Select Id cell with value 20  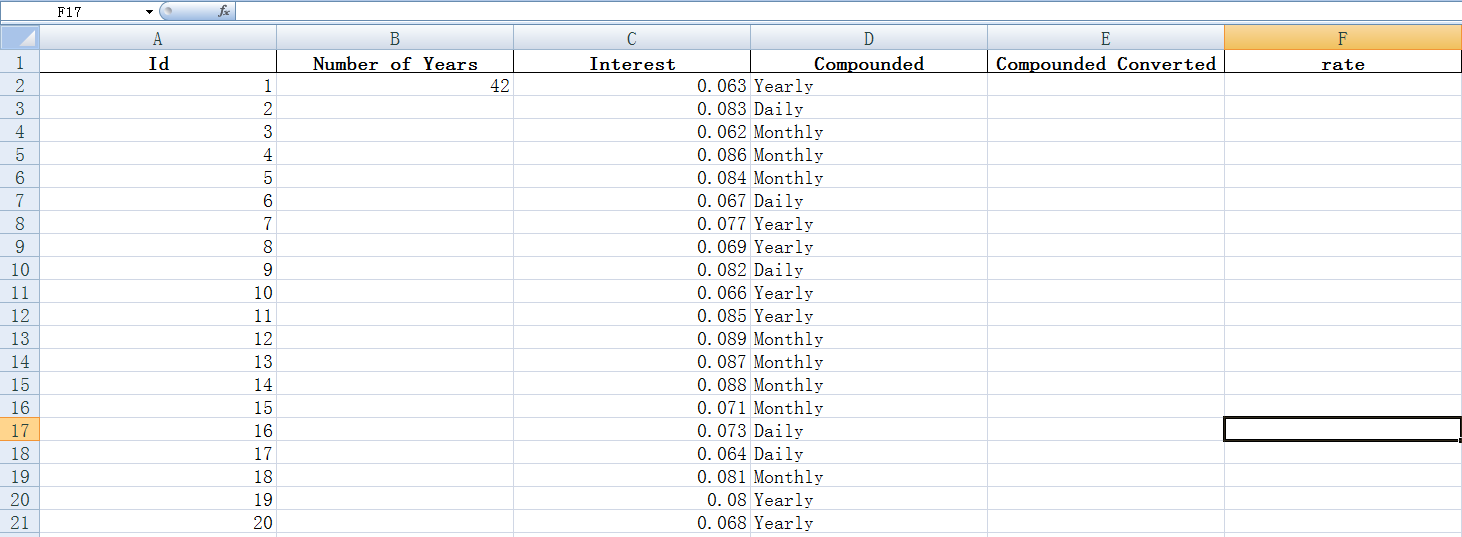point(158,522)
